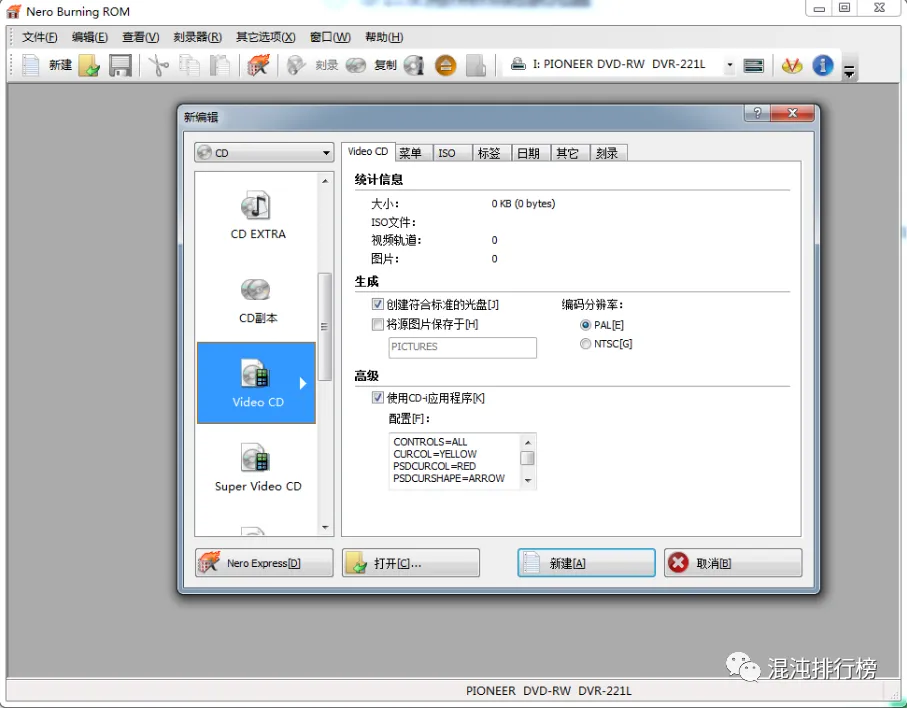
Task: Select the NTSC encoding resolution radio
Action: coord(585,344)
